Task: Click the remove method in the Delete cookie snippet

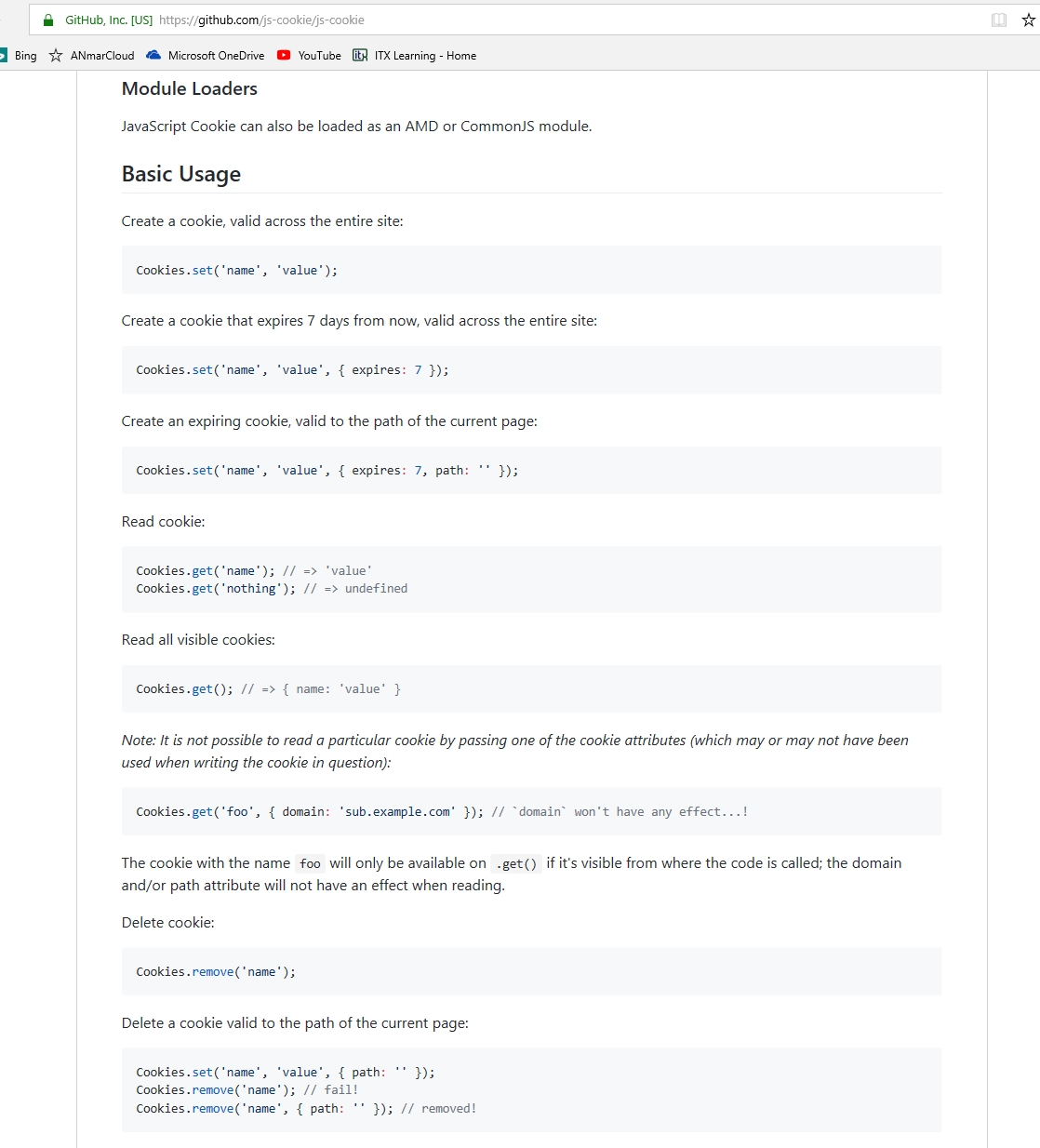Action: click(213, 971)
